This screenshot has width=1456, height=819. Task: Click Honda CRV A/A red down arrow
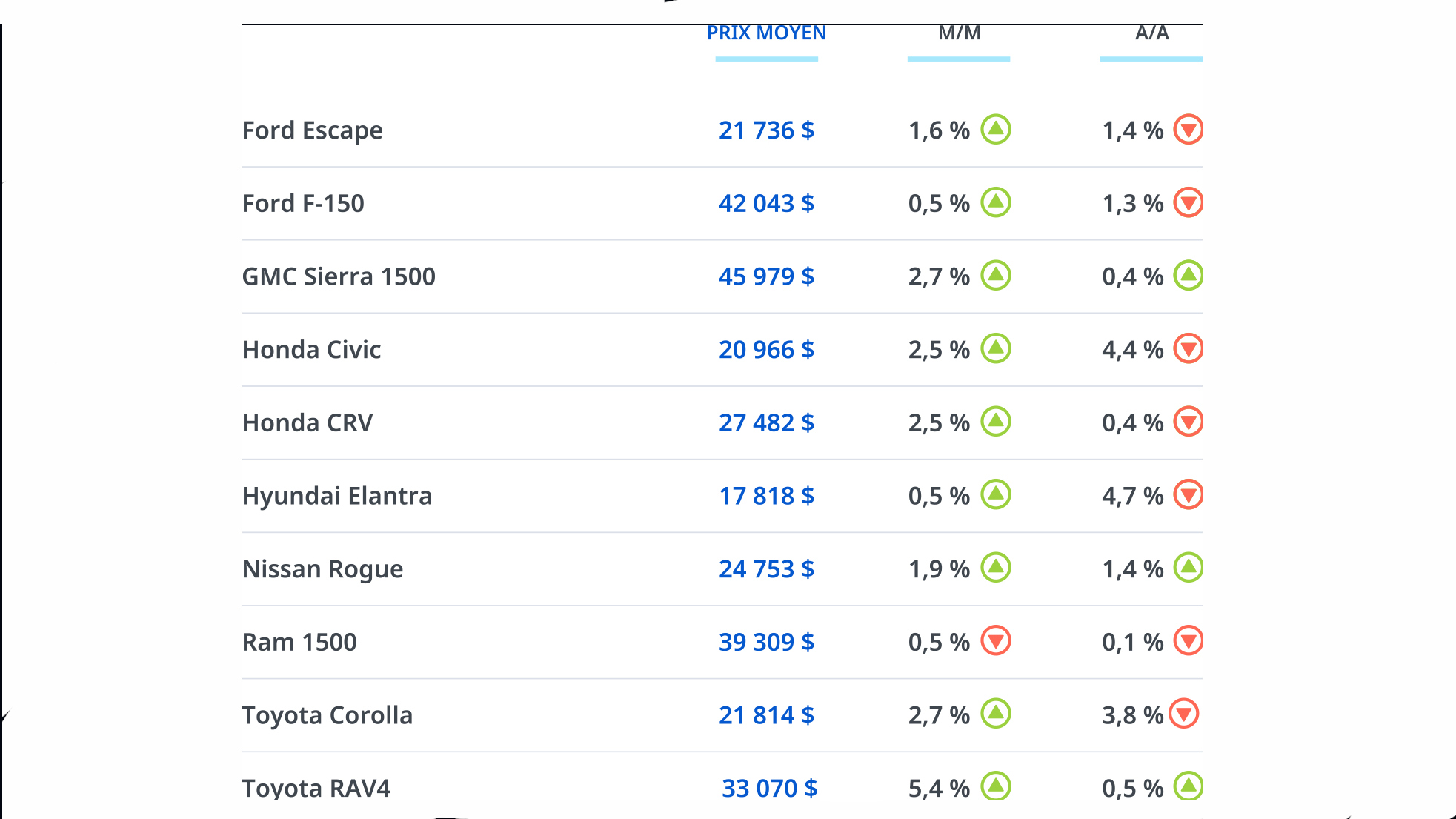1188,422
